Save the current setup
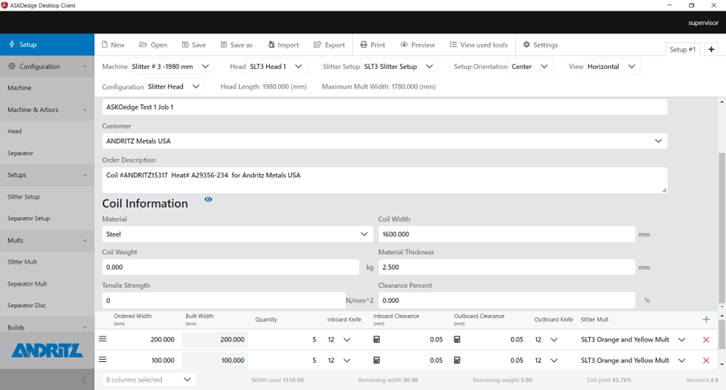726x390 pixels. (194, 45)
